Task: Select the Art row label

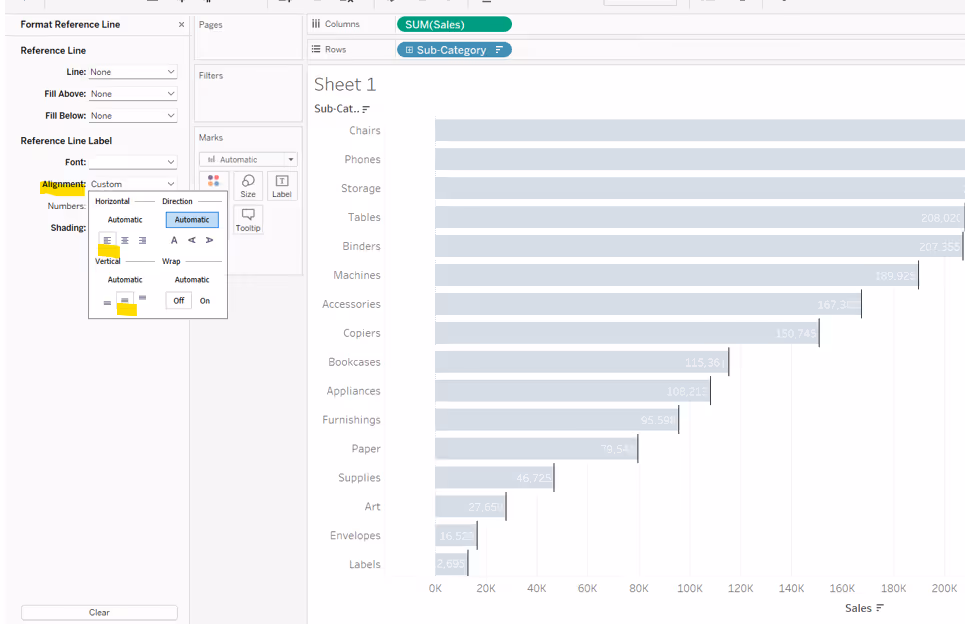Action: [x=372, y=506]
